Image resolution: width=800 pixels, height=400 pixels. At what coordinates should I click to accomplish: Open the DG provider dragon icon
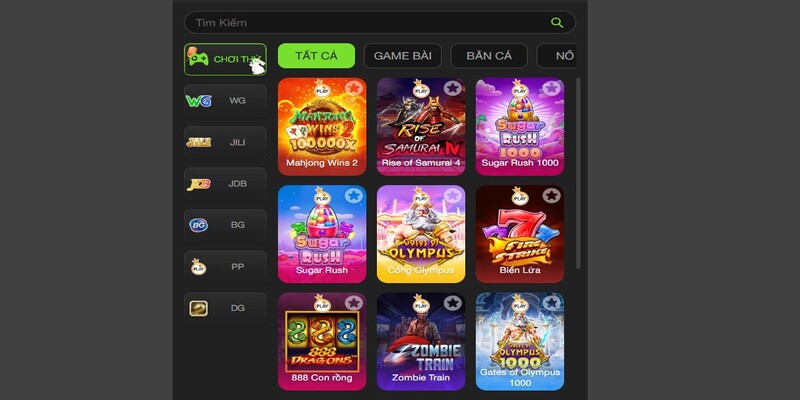click(x=198, y=308)
